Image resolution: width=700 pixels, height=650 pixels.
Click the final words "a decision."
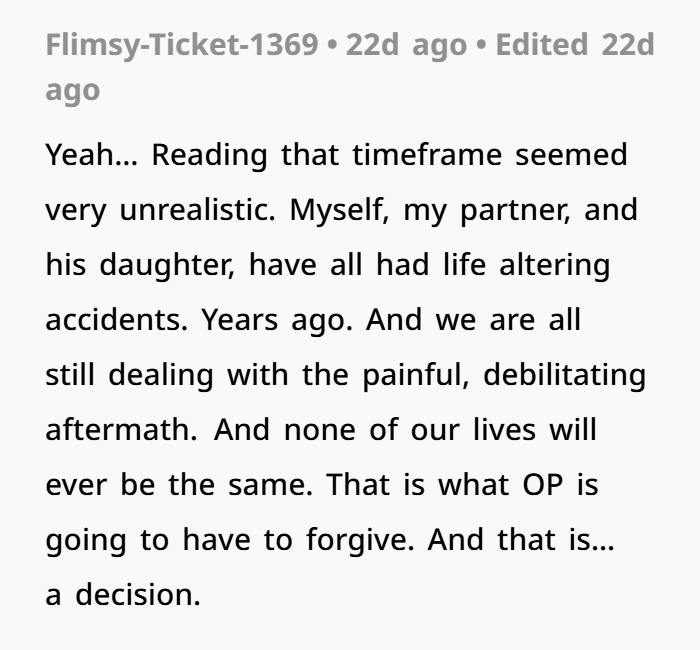click(123, 595)
